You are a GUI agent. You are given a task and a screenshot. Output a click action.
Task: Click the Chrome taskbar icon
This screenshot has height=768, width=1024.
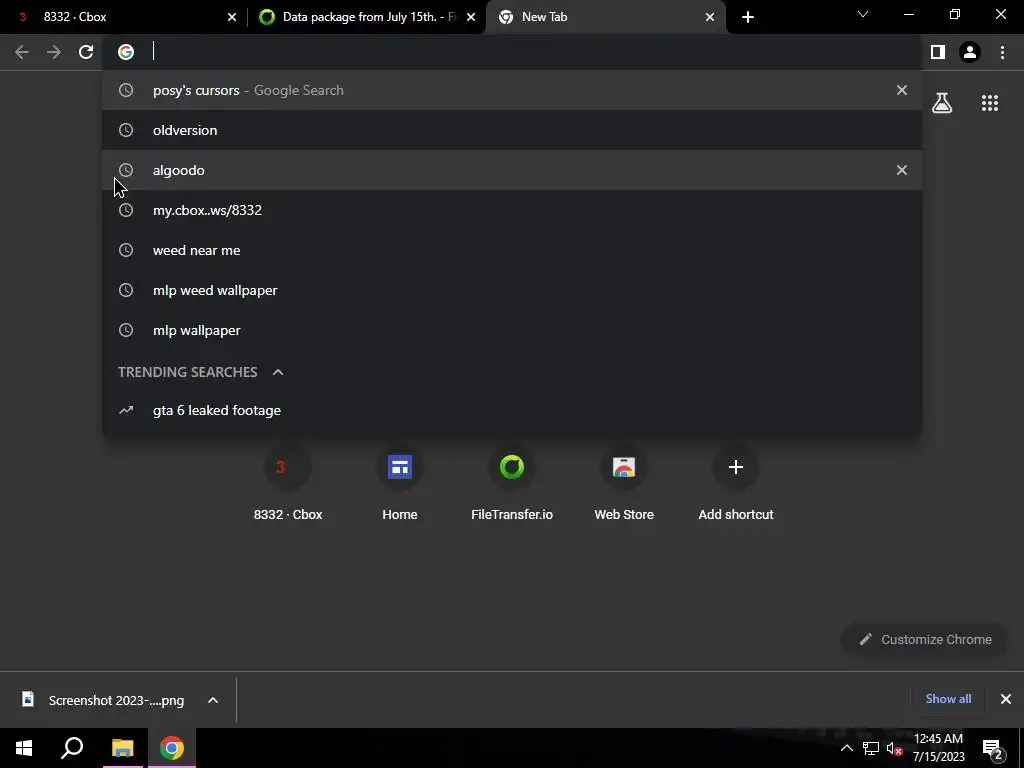point(172,748)
